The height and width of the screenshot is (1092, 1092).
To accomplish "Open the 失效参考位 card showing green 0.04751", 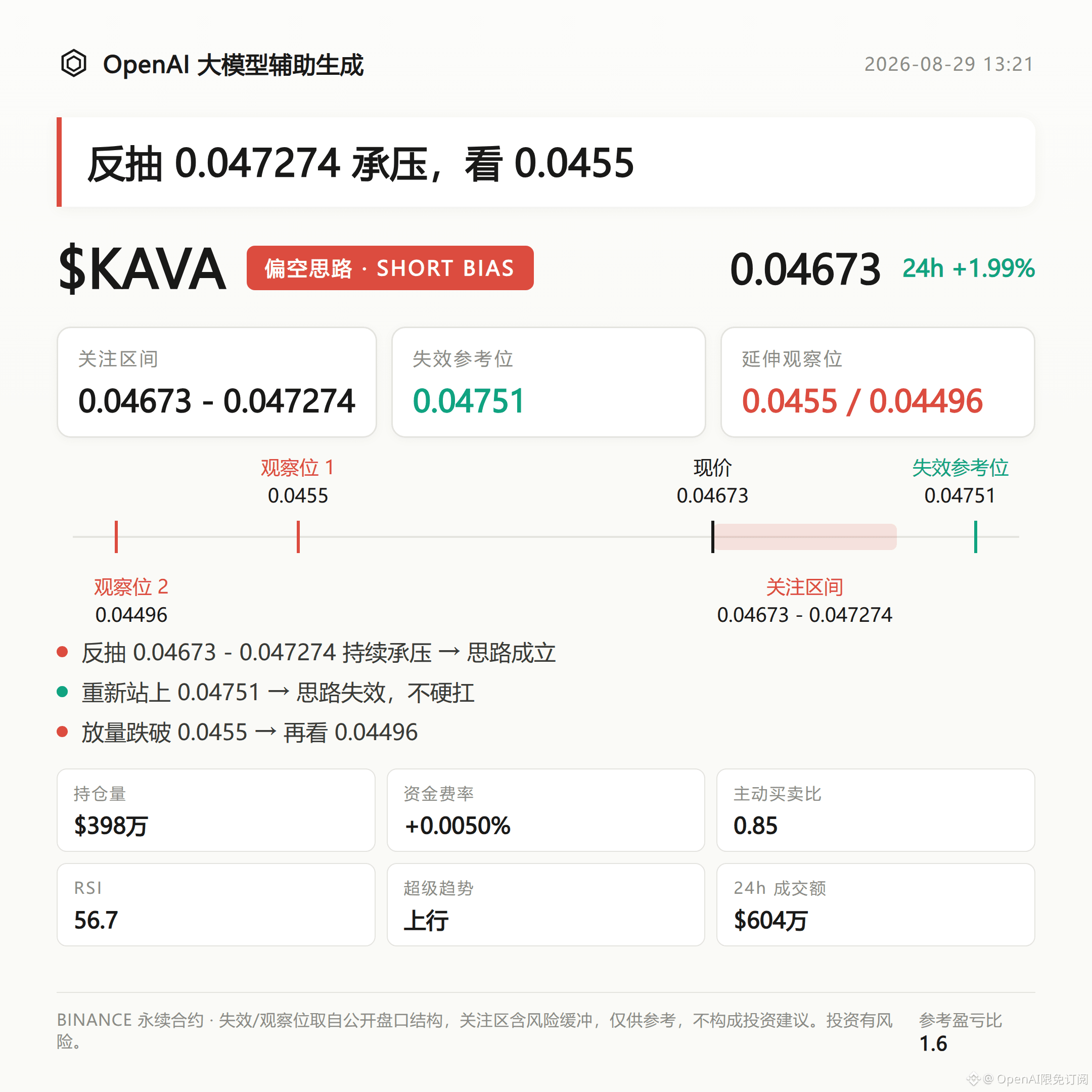I will (548, 382).
